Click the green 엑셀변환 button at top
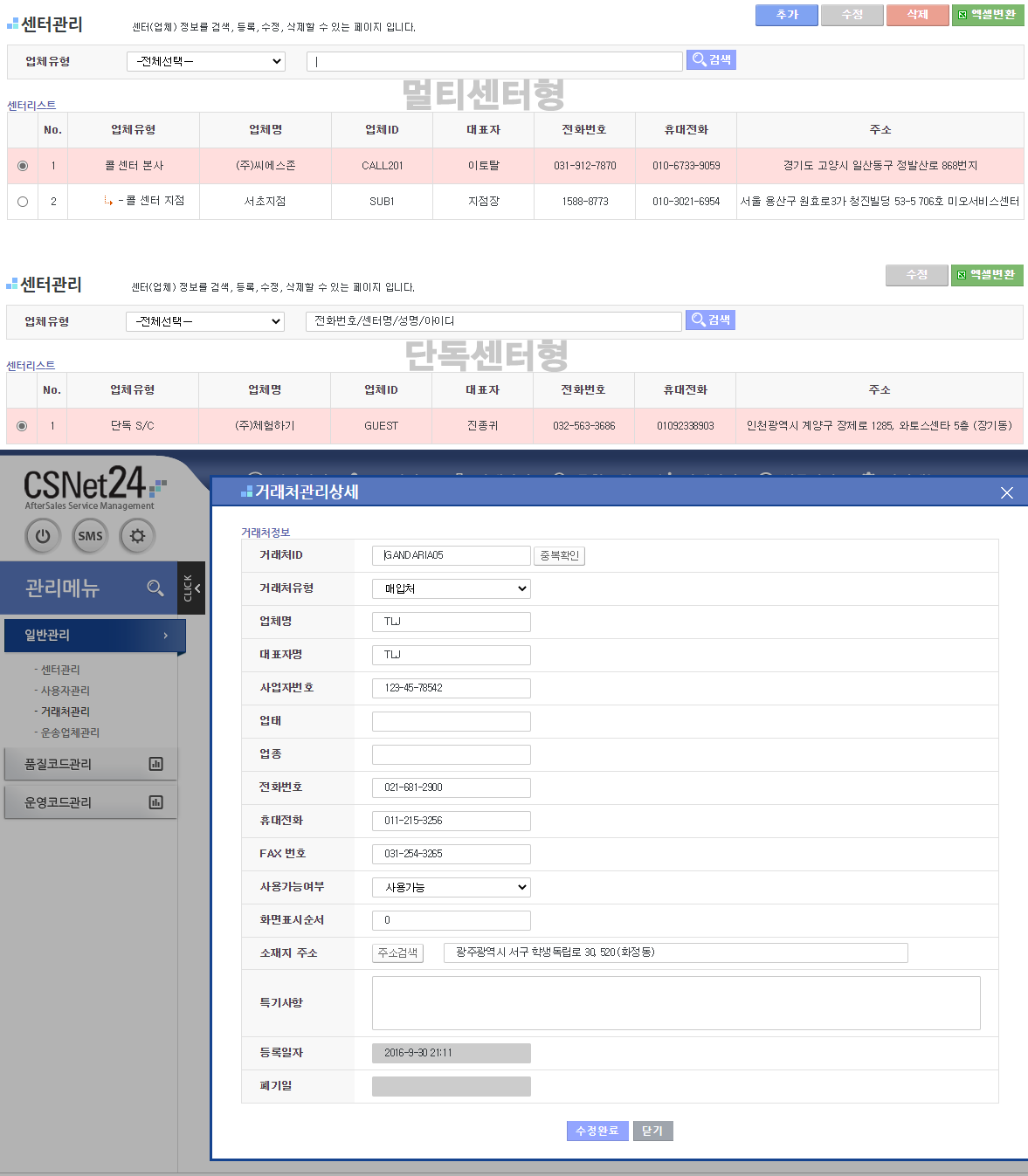Image resolution: width=1028 pixels, height=1176 pixels. pos(987,15)
